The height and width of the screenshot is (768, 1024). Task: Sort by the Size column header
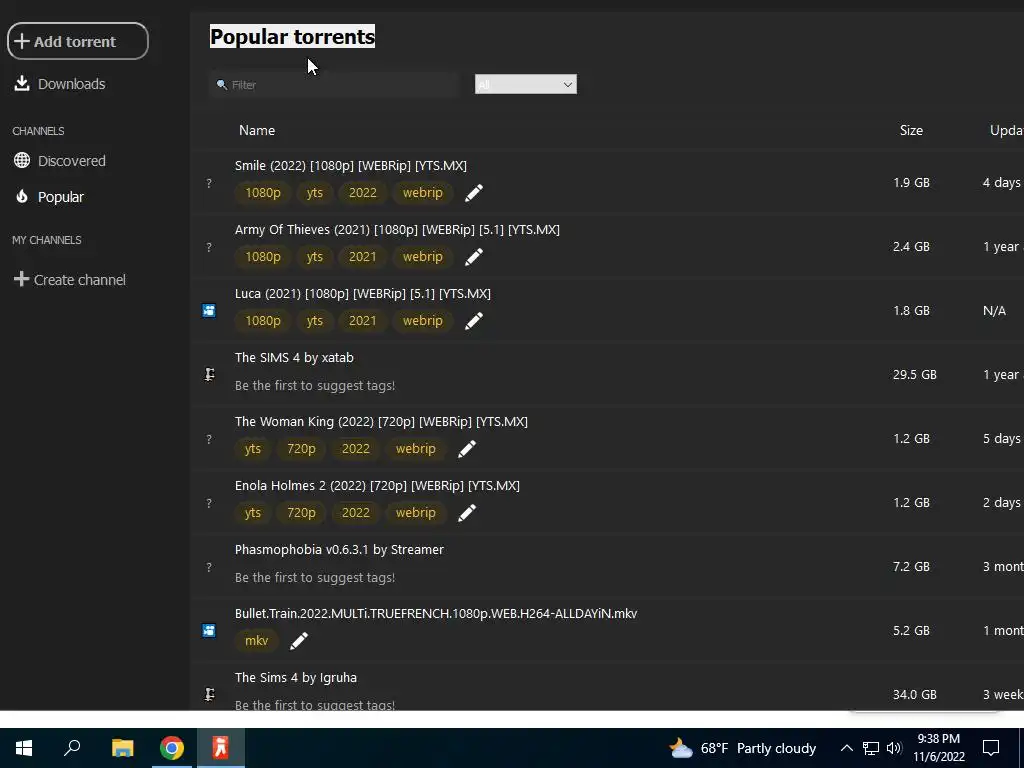911,130
